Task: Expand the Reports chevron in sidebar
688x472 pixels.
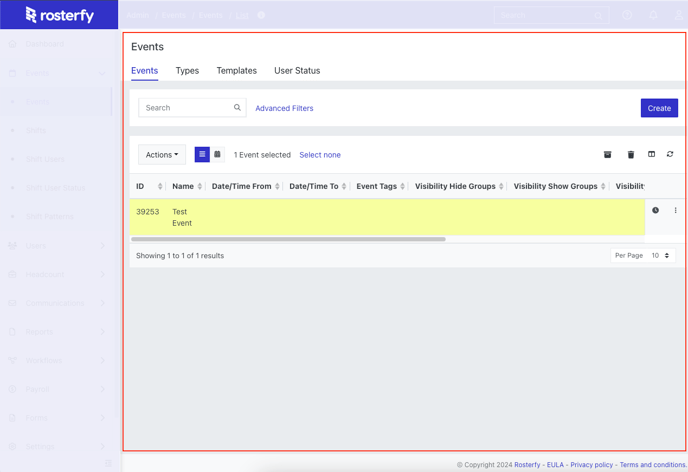Action: (103, 332)
